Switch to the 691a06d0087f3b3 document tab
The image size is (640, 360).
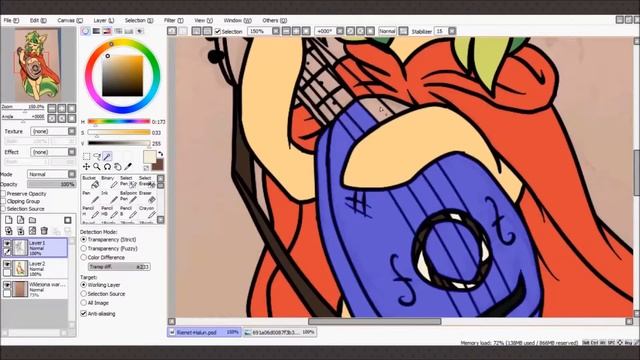[279, 332]
